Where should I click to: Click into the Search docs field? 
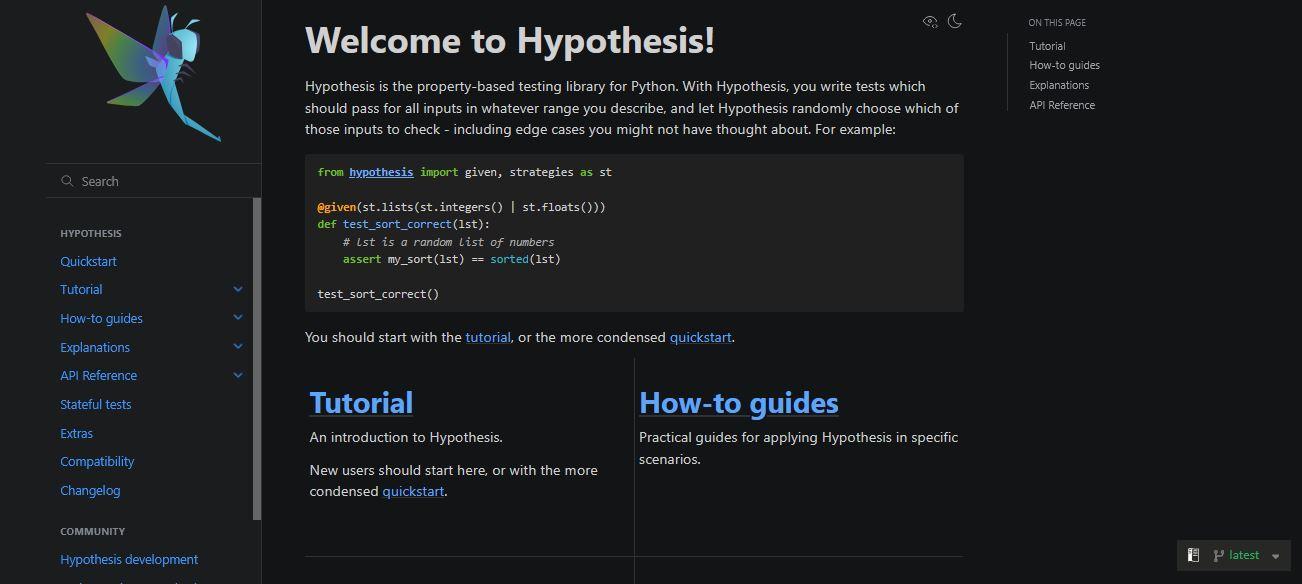coord(153,181)
